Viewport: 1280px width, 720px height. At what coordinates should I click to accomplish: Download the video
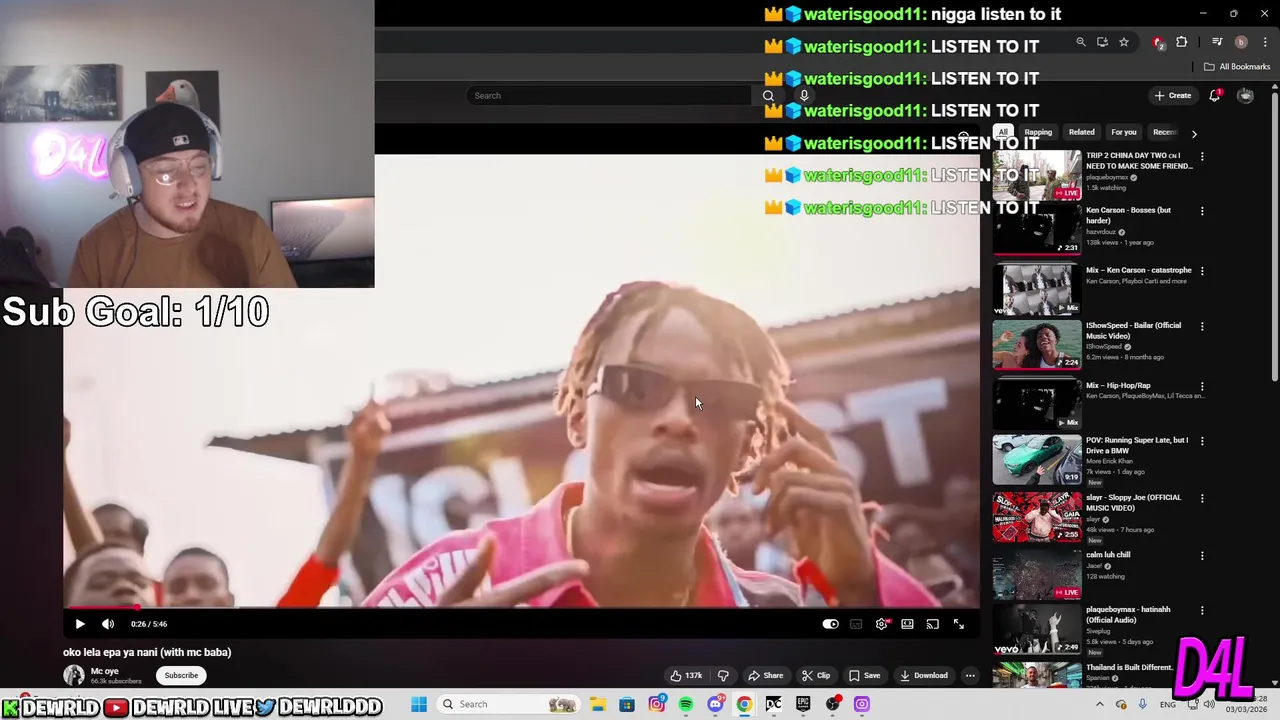[923, 675]
